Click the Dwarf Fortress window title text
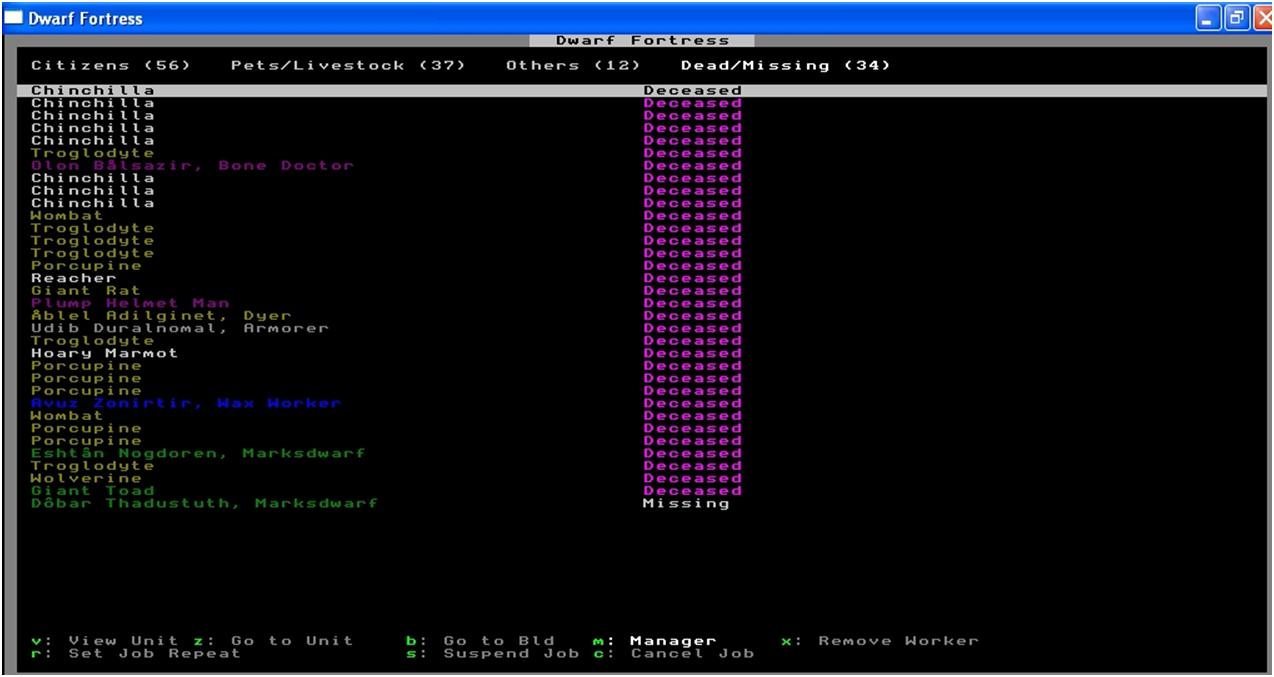Image resolution: width=1274 pixels, height=677 pixels. (x=85, y=18)
